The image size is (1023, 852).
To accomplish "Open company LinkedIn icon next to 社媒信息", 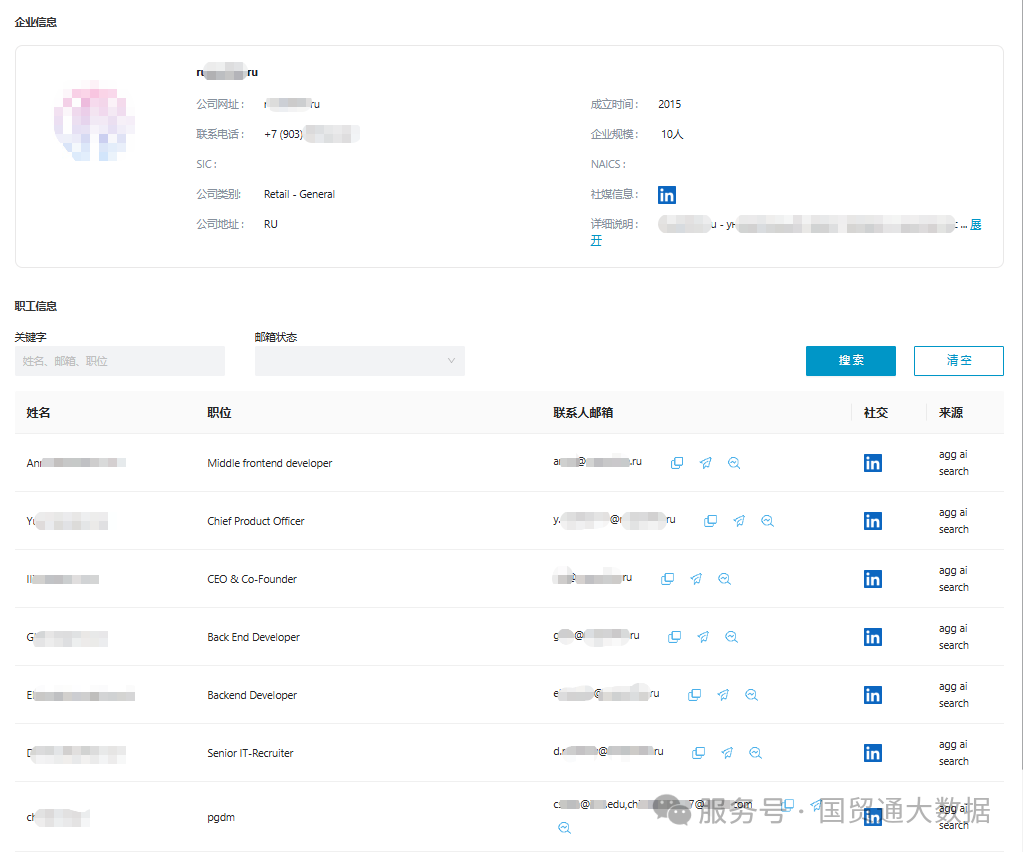I will [x=667, y=195].
